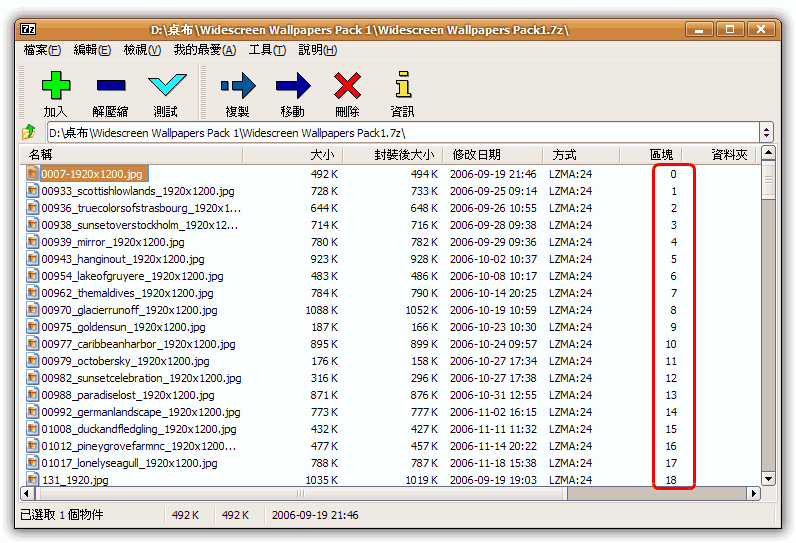Viewport: 796px width, 543px height.
Task: Sort by 修改日期 modified date header
Action: click(492, 154)
